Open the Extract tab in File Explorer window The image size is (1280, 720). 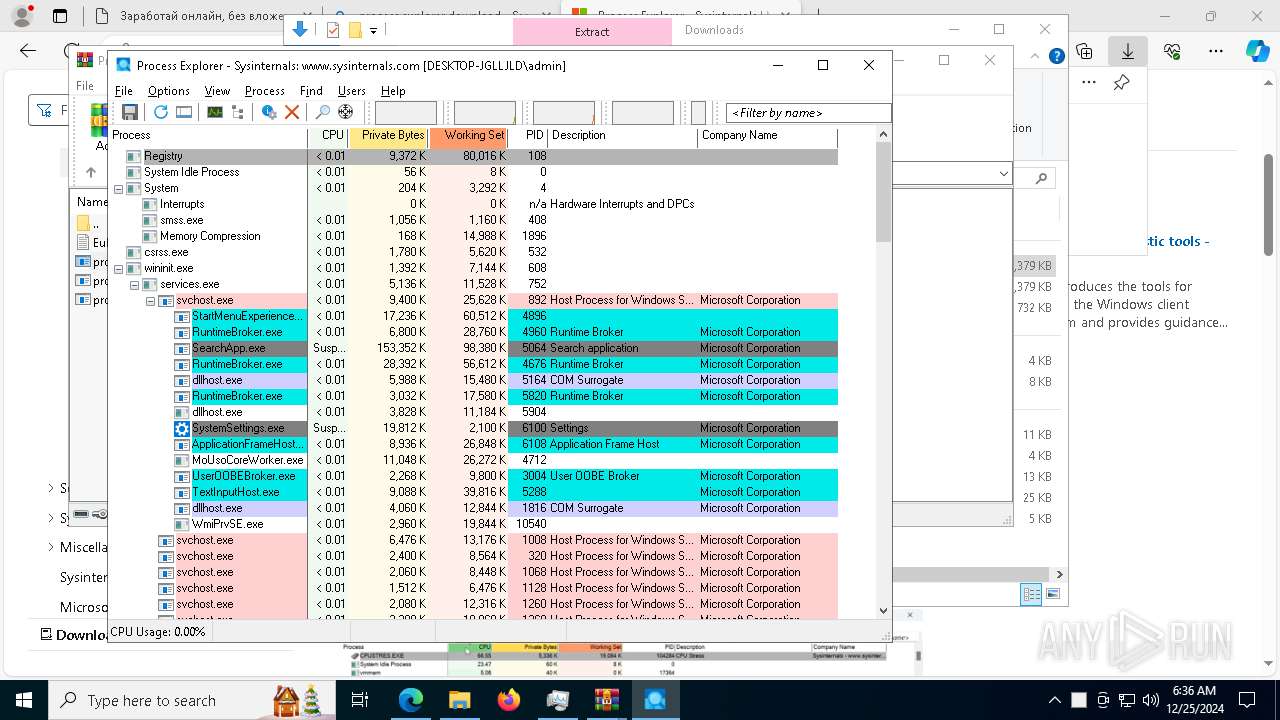coord(592,31)
